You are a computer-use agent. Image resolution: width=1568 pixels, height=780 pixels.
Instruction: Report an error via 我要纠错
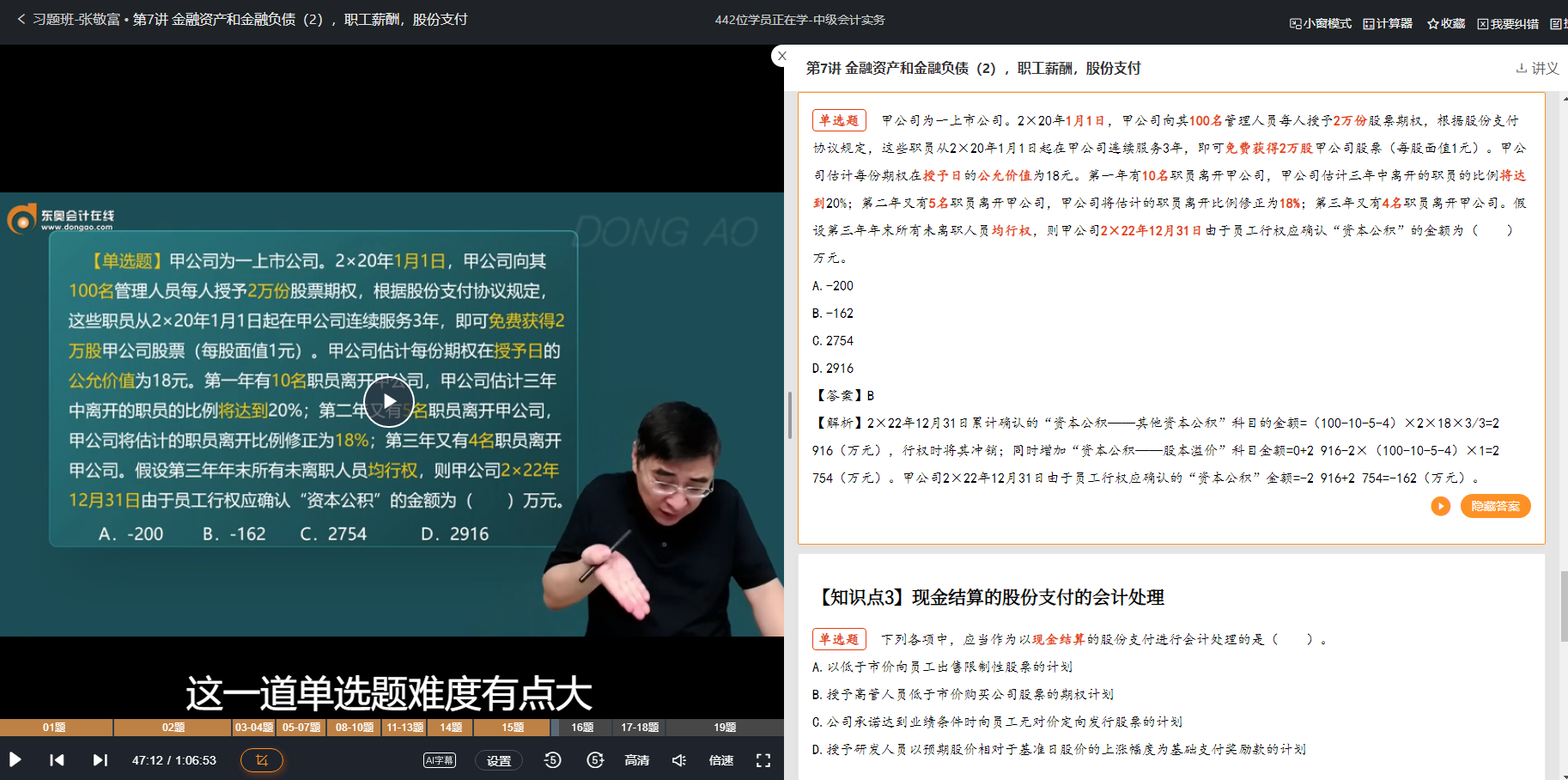click(x=1508, y=23)
